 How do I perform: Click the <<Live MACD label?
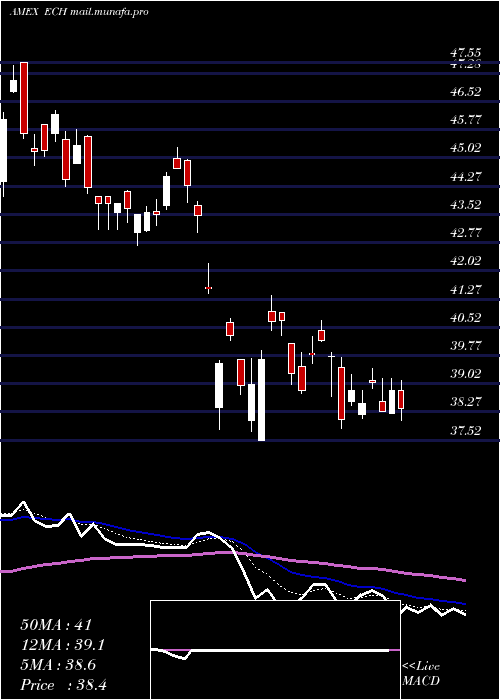(421, 674)
